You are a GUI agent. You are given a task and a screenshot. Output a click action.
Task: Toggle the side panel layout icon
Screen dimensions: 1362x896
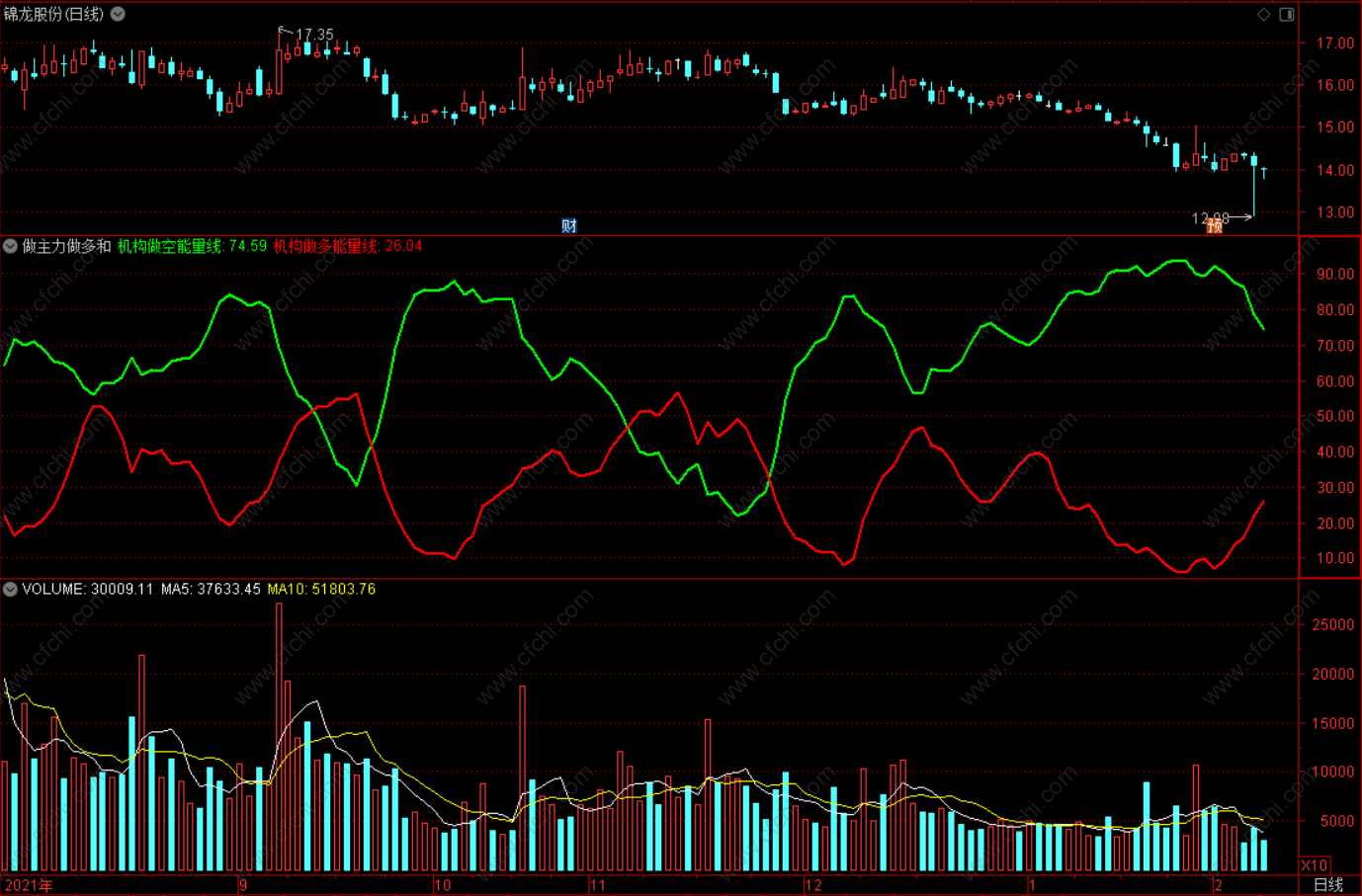click(x=1287, y=14)
